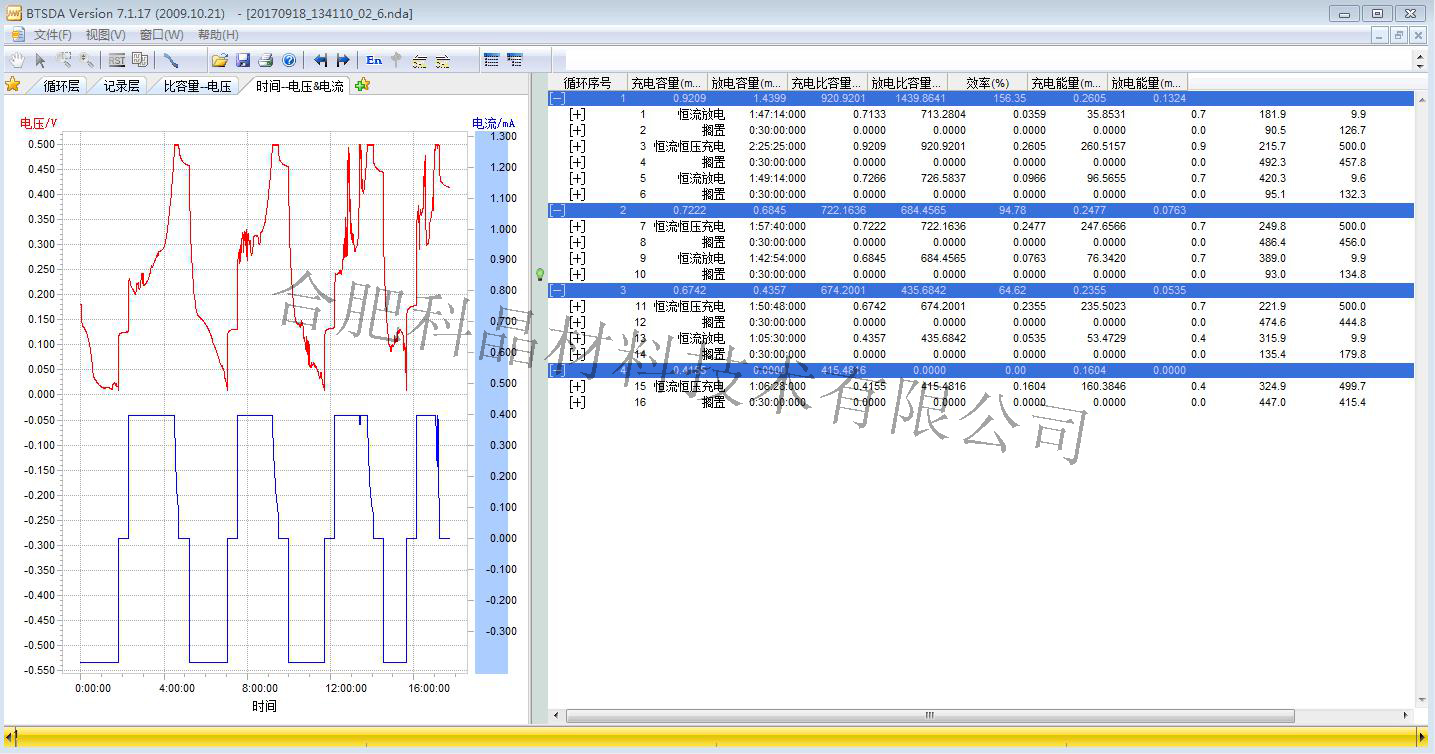This screenshot has width=1435, height=754.
Task: Click the horizontal scrollbar under data table
Action: [929, 716]
